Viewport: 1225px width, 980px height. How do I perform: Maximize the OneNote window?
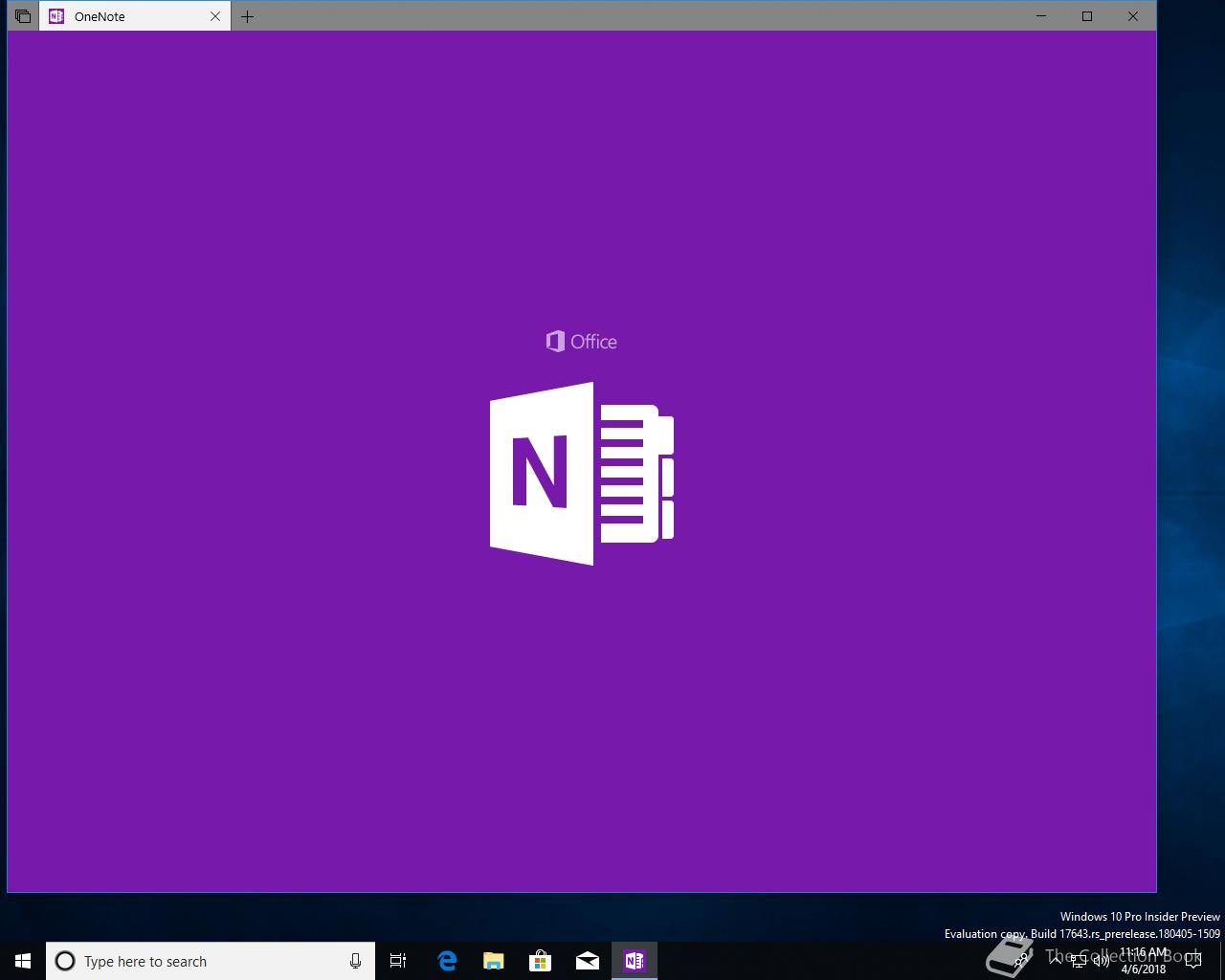click(x=1087, y=16)
